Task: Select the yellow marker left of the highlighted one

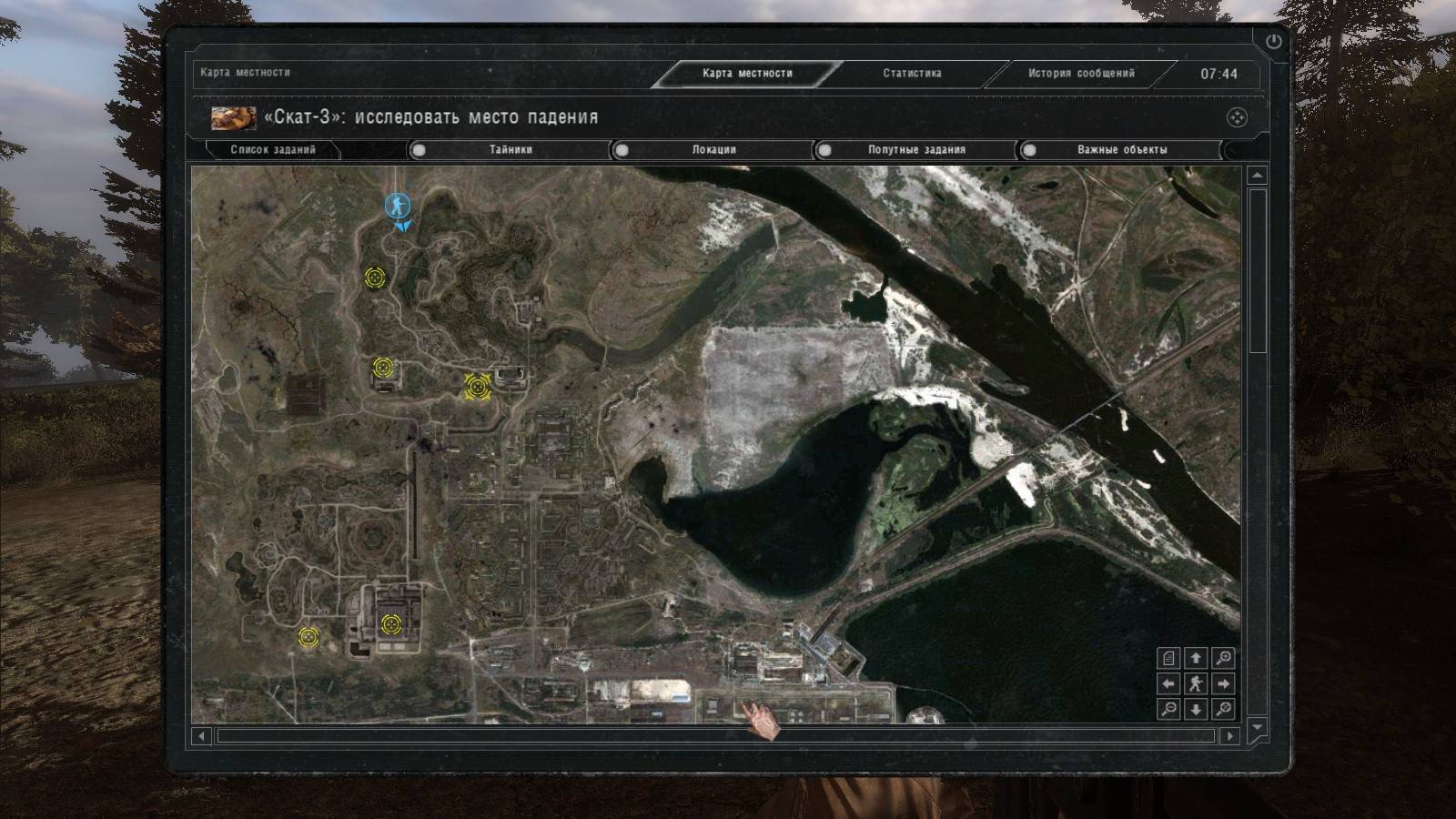Action: 382,368
